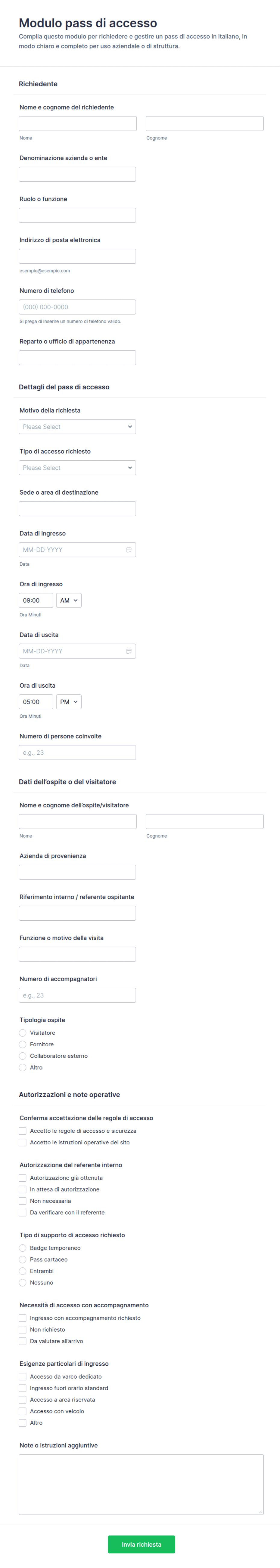Open calendar icon for Data di ingresso
280x1568 pixels.
pos(129,550)
